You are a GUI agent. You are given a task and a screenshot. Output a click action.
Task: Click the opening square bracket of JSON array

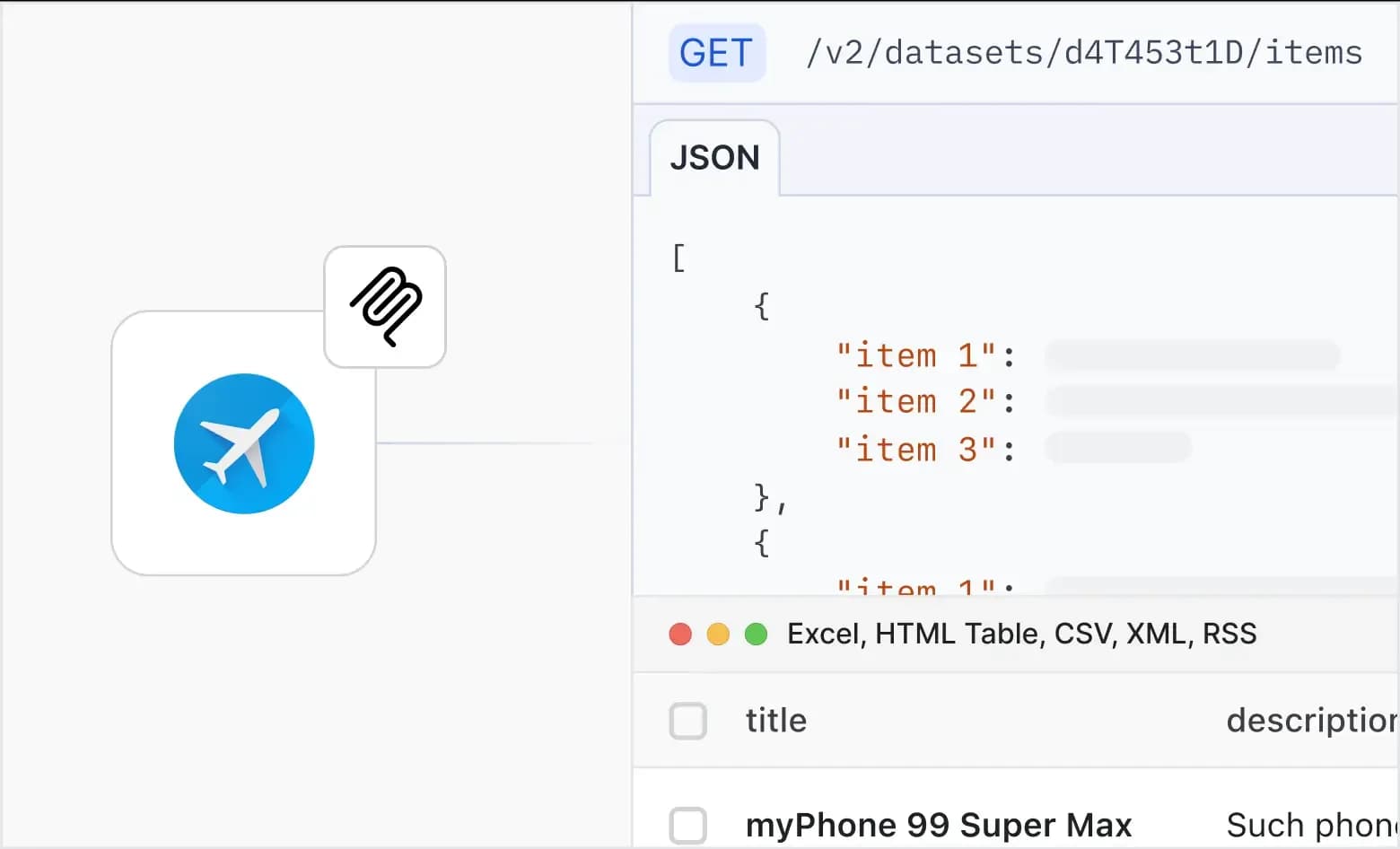coord(678,258)
